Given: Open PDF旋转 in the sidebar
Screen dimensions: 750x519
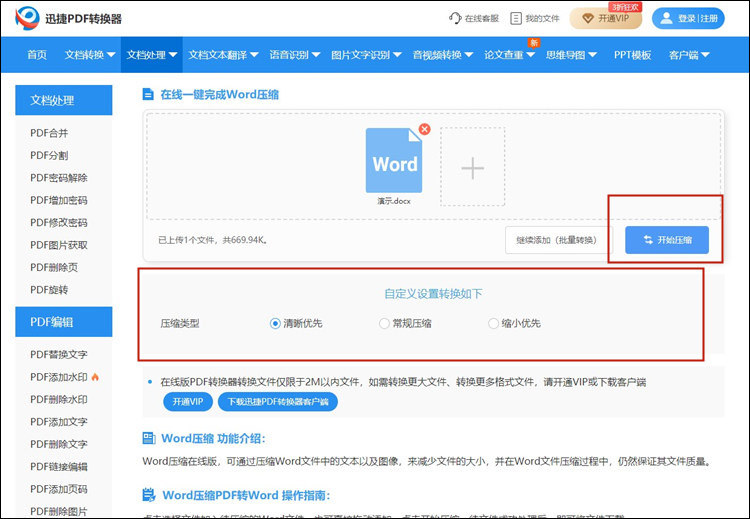Looking at the screenshot, I should tap(49, 290).
